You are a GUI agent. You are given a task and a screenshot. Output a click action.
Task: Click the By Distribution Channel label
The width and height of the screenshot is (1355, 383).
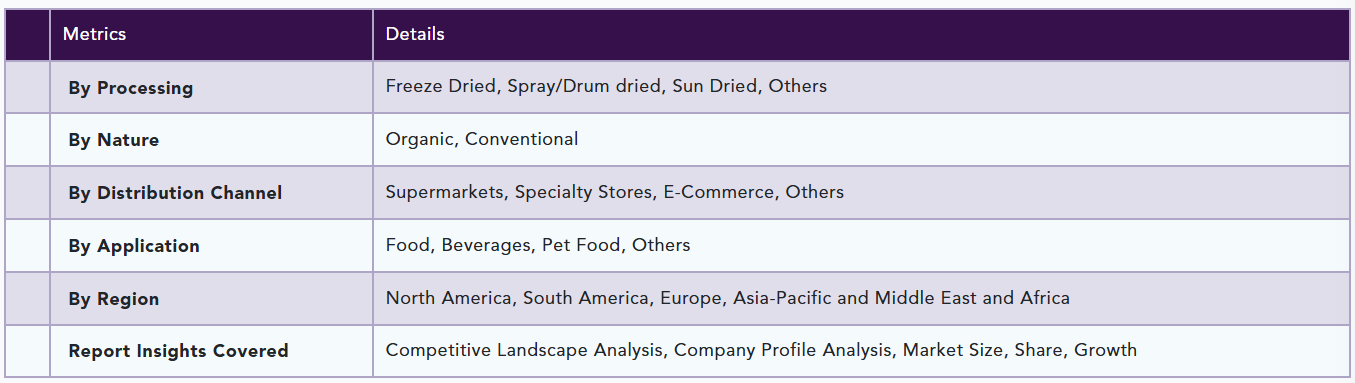tap(175, 193)
